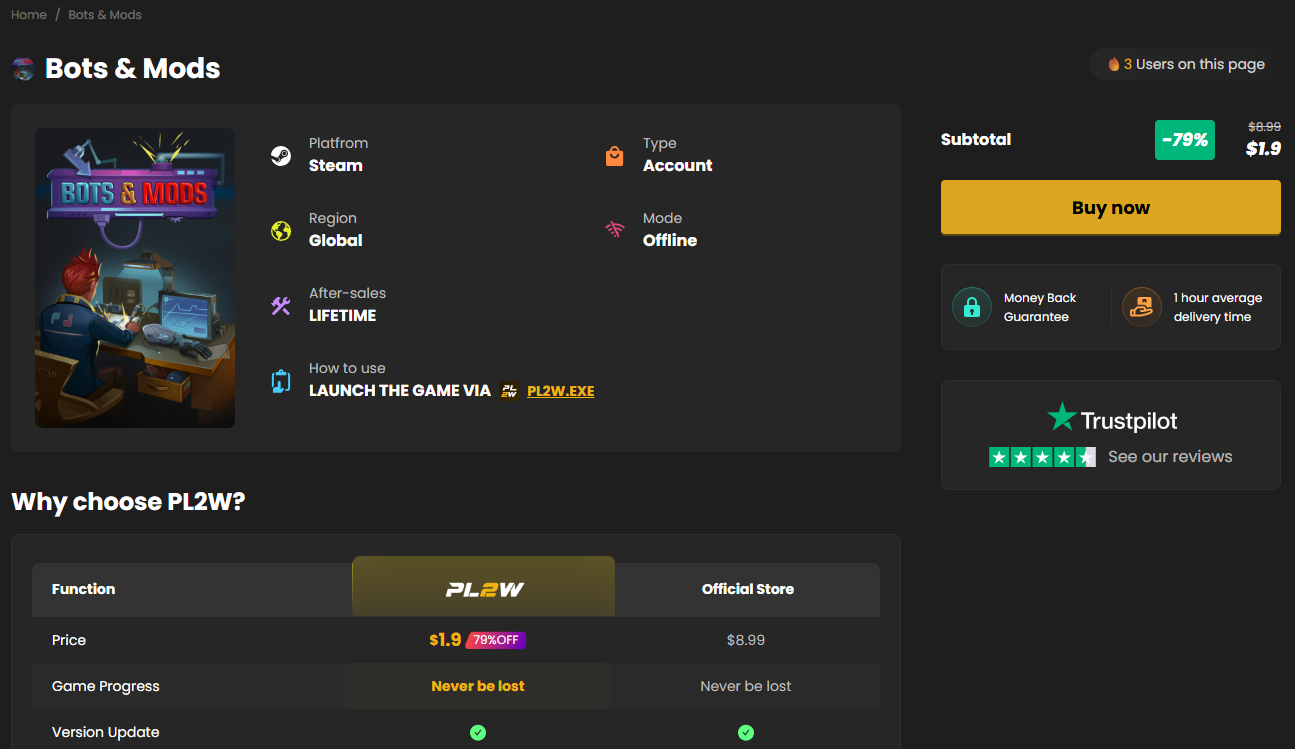1295x749 pixels.
Task: Click the $1.9 subtotal price
Action: pos(1263,149)
